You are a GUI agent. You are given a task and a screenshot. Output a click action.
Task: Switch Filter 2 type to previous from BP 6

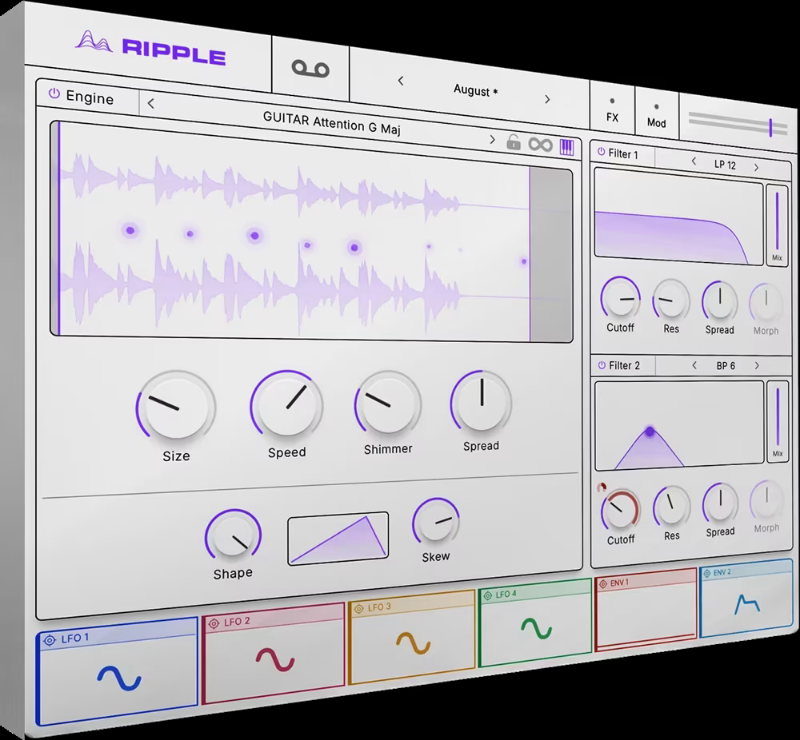(694, 365)
